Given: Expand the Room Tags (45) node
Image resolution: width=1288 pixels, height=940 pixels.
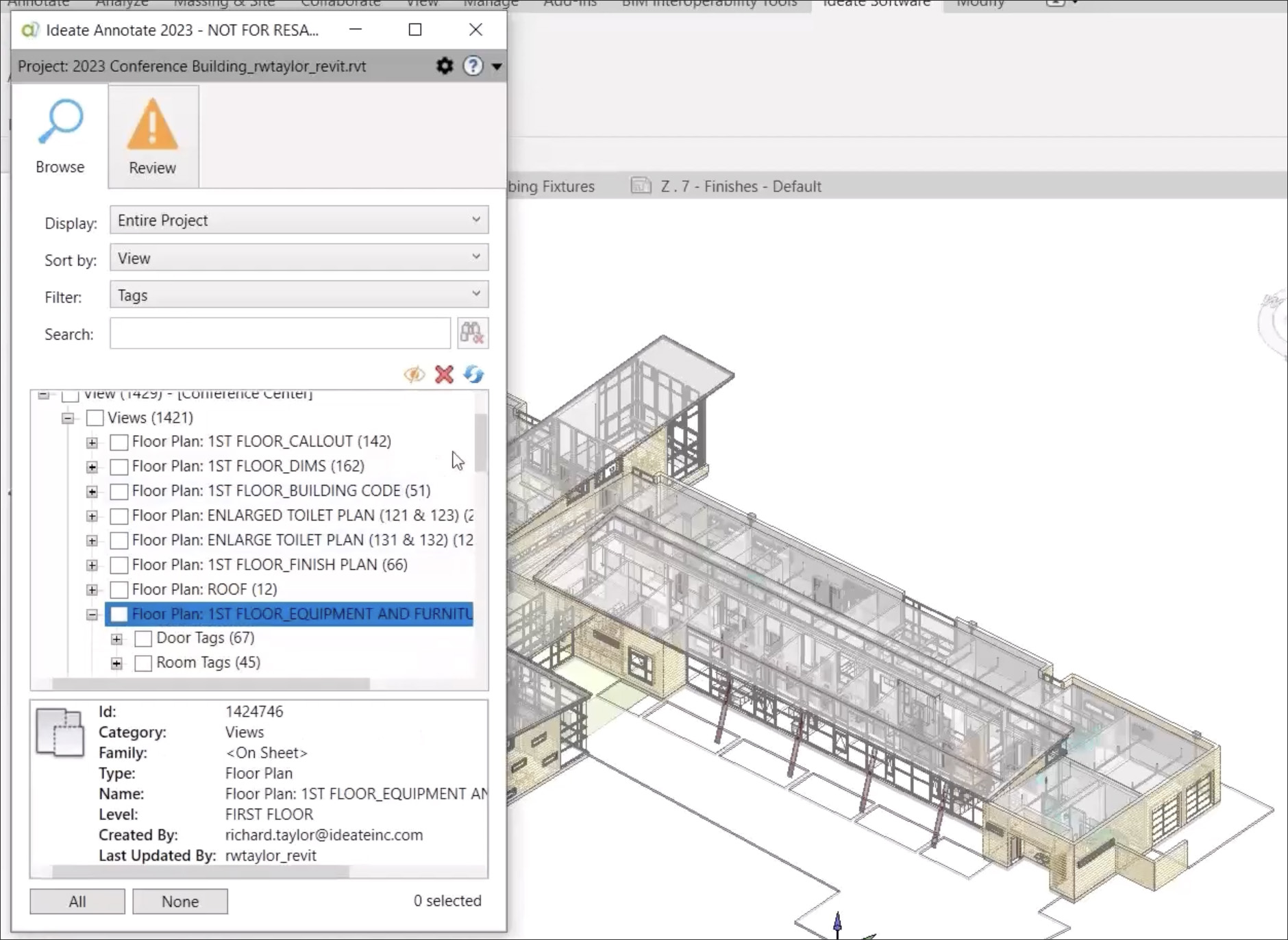Looking at the screenshot, I should pos(116,663).
